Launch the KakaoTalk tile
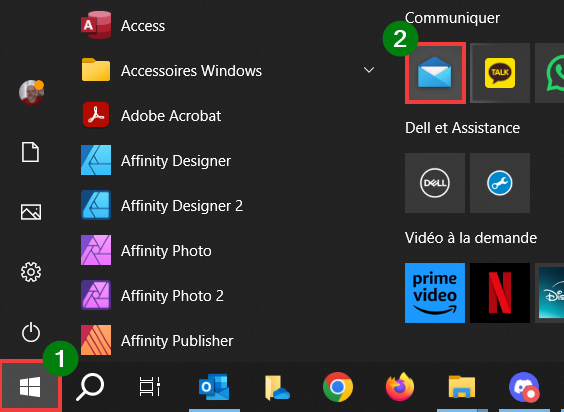This screenshot has height=412, width=564. (x=500, y=73)
